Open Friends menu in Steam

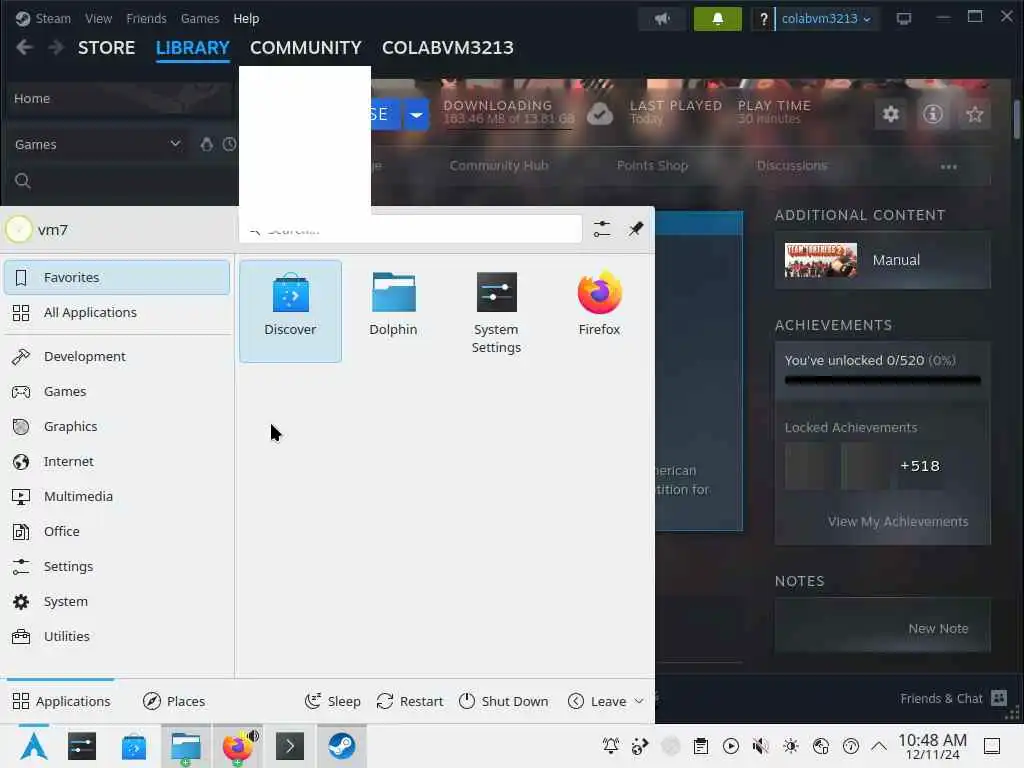coord(146,19)
